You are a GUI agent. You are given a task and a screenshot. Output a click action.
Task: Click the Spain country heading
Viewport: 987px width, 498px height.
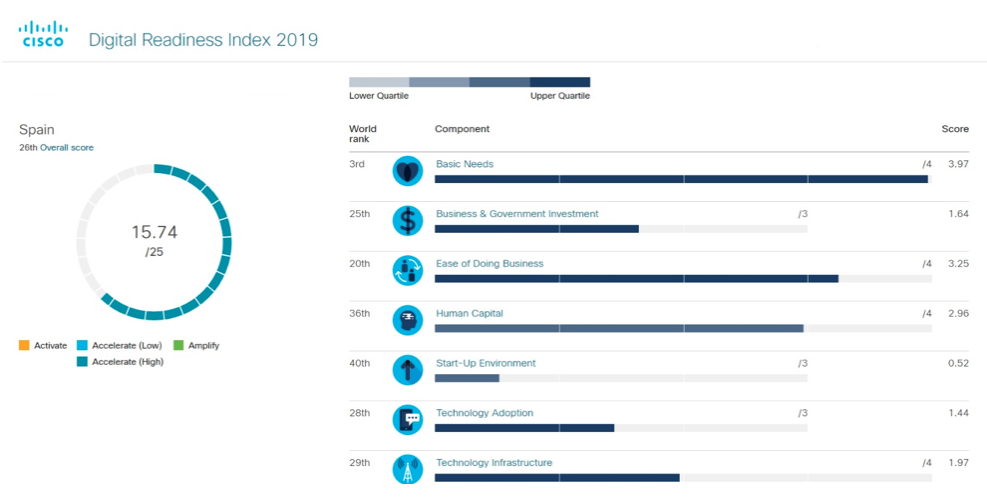(37, 130)
